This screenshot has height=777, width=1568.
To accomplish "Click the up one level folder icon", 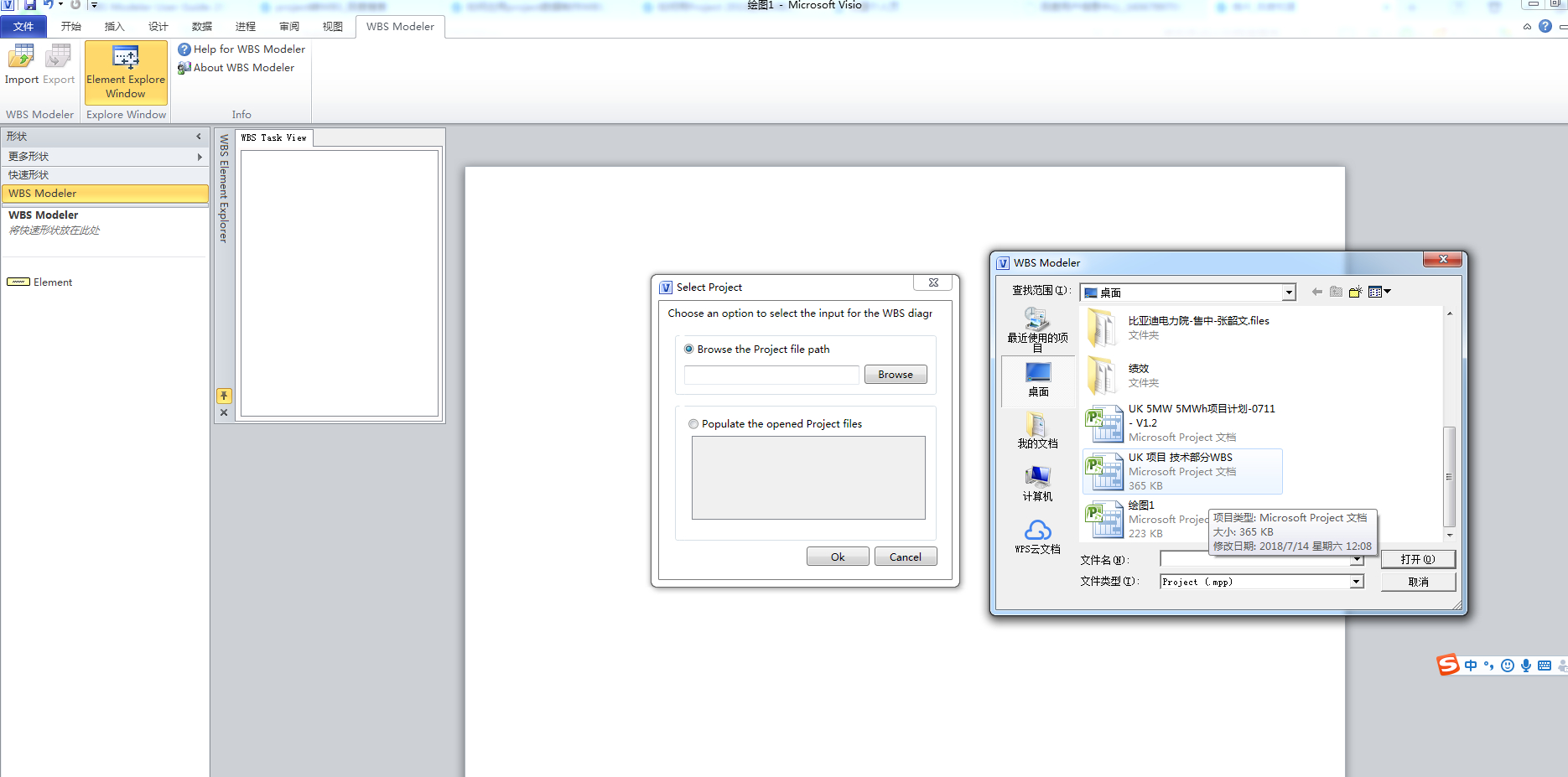I will (1336, 292).
